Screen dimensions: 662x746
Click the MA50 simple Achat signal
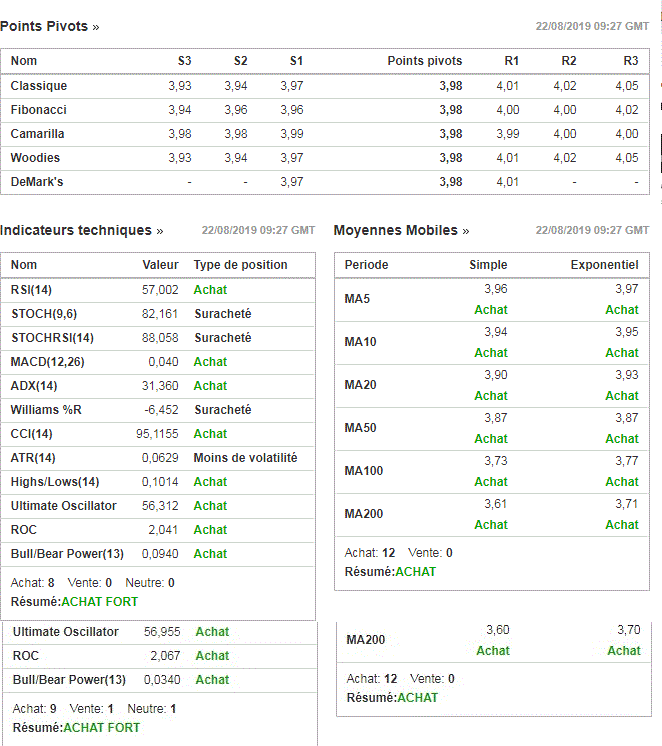coord(491,439)
